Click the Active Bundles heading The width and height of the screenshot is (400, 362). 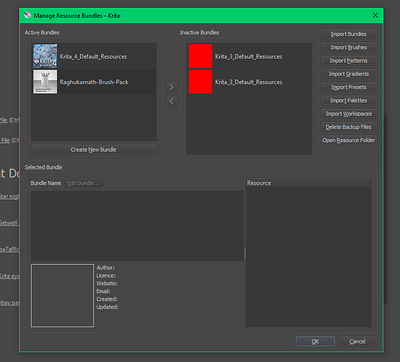click(x=42, y=33)
